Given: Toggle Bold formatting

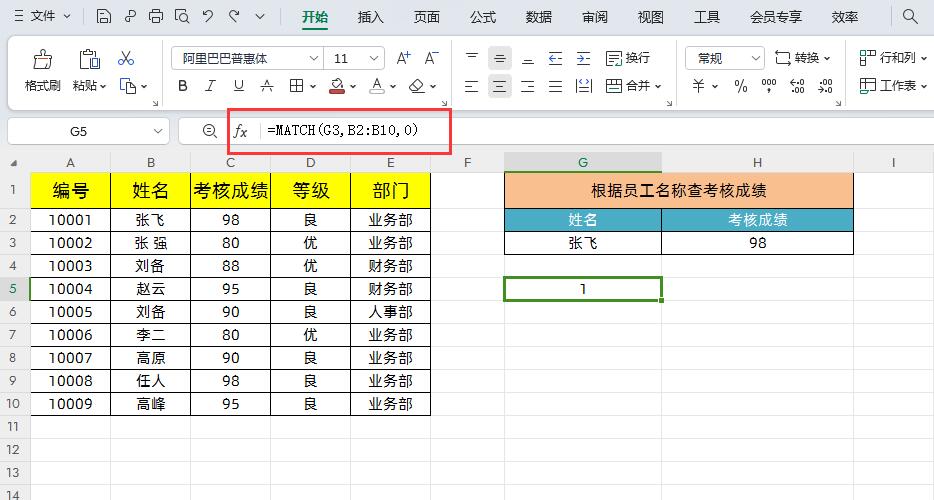Looking at the screenshot, I should (x=183, y=86).
